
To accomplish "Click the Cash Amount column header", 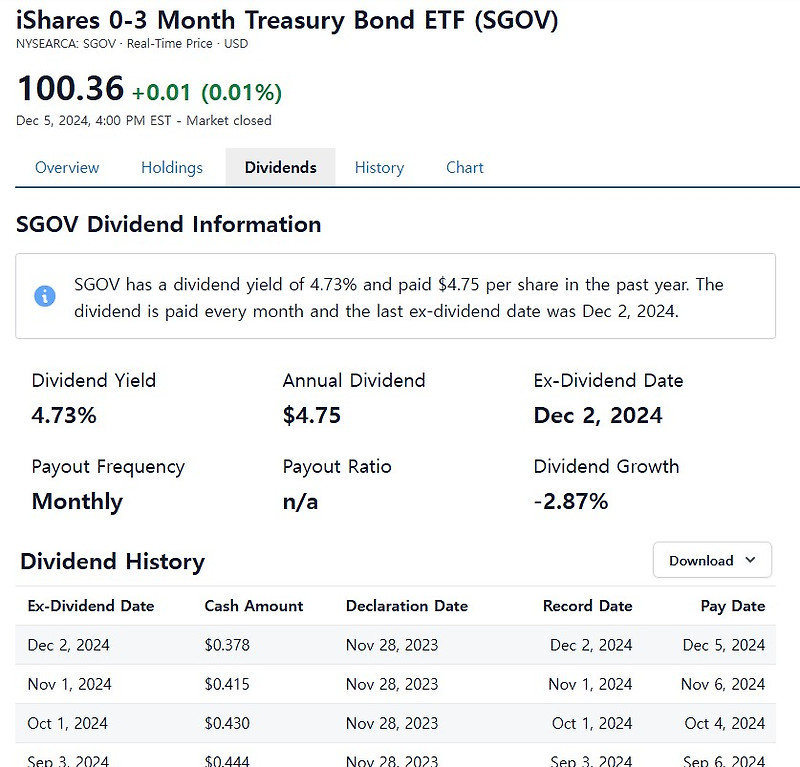I will point(254,606).
